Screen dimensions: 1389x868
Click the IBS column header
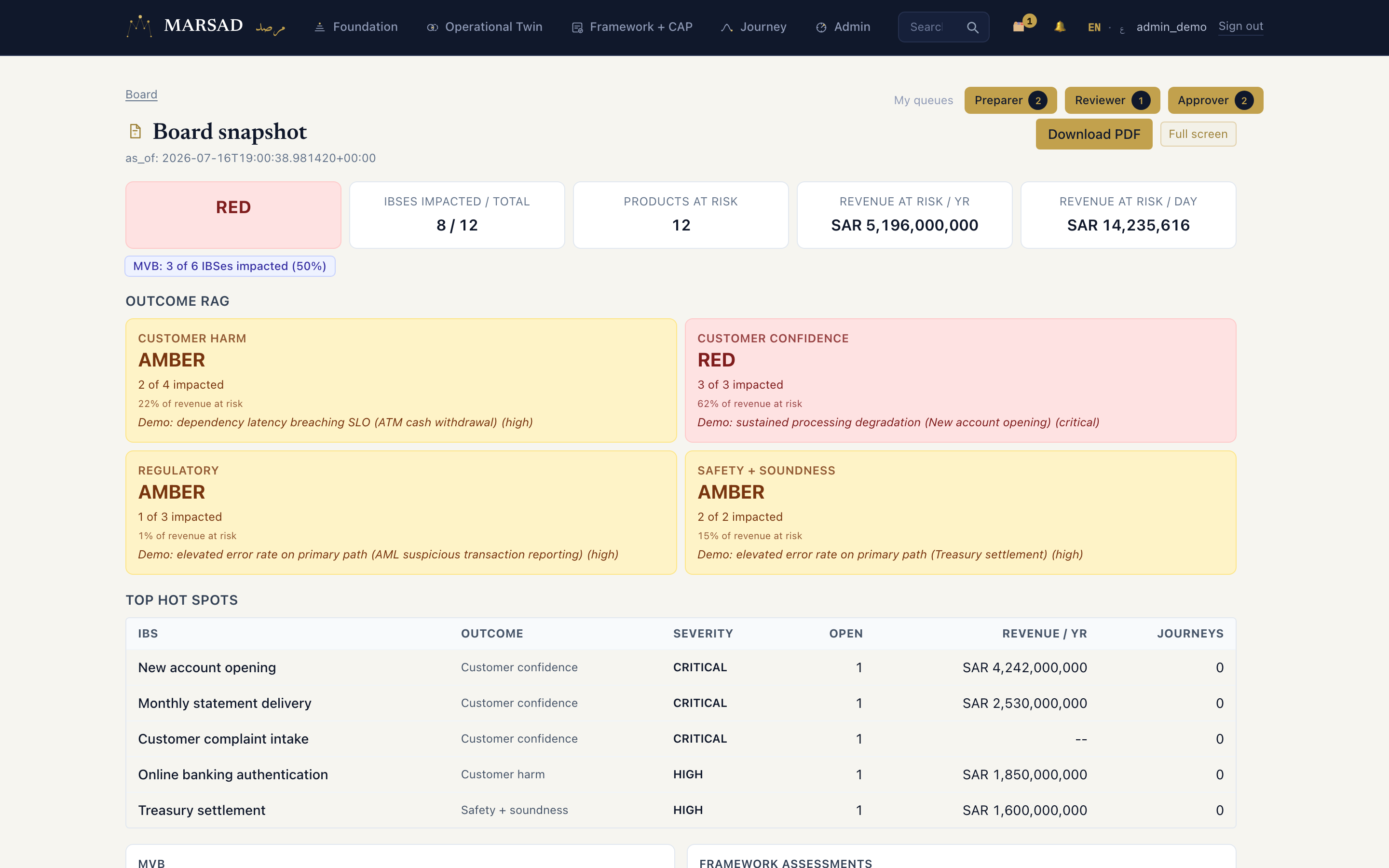click(148, 634)
